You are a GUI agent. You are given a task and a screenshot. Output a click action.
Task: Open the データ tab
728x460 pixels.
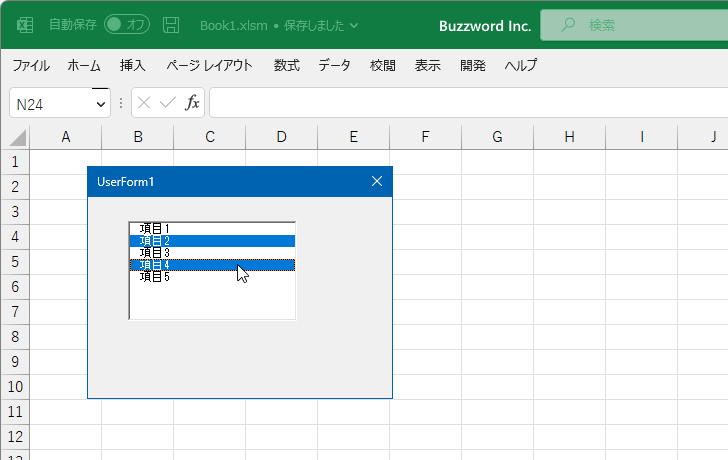[x=334, y=65]
